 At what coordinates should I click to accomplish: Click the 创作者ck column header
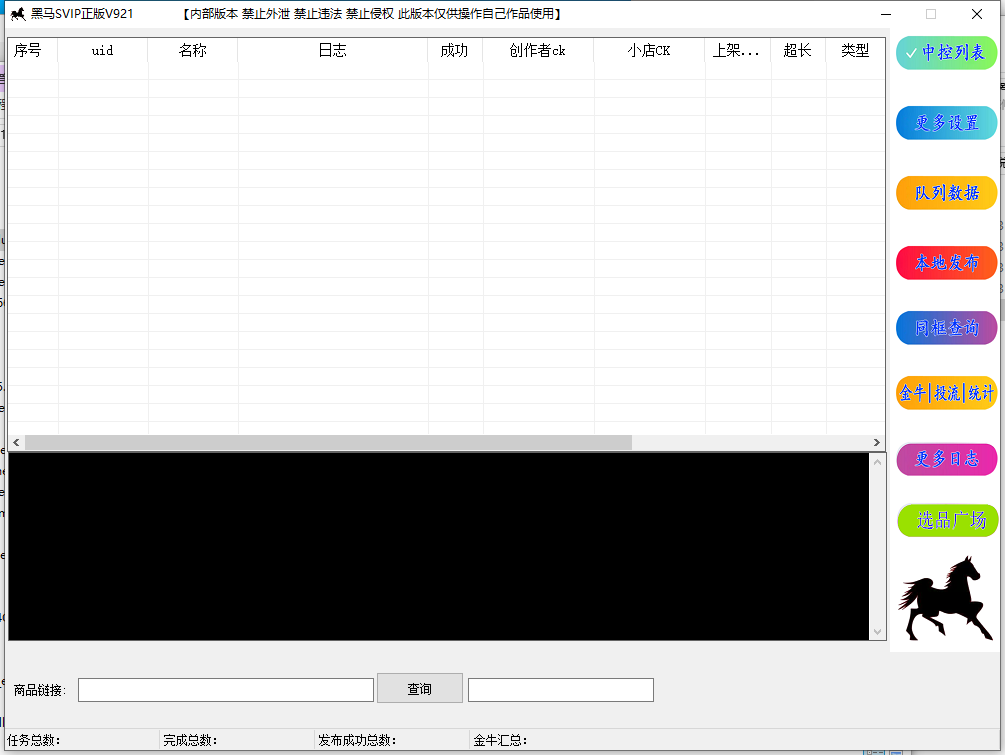pos(538,51)
